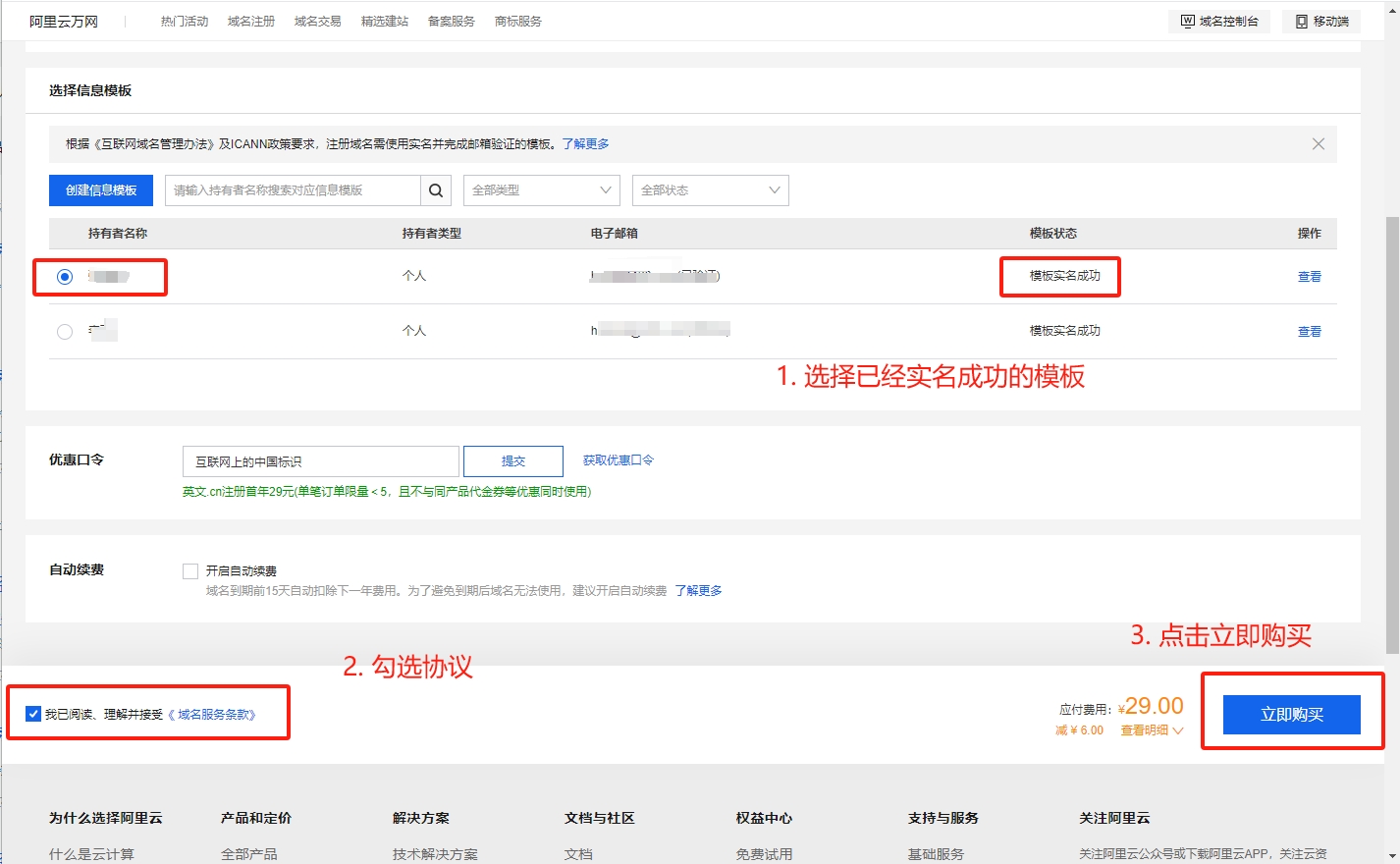This screenshot has height=864, width=1400.
Task: Click the 创建信息模板 button
Action: click(x=101, y=190)
